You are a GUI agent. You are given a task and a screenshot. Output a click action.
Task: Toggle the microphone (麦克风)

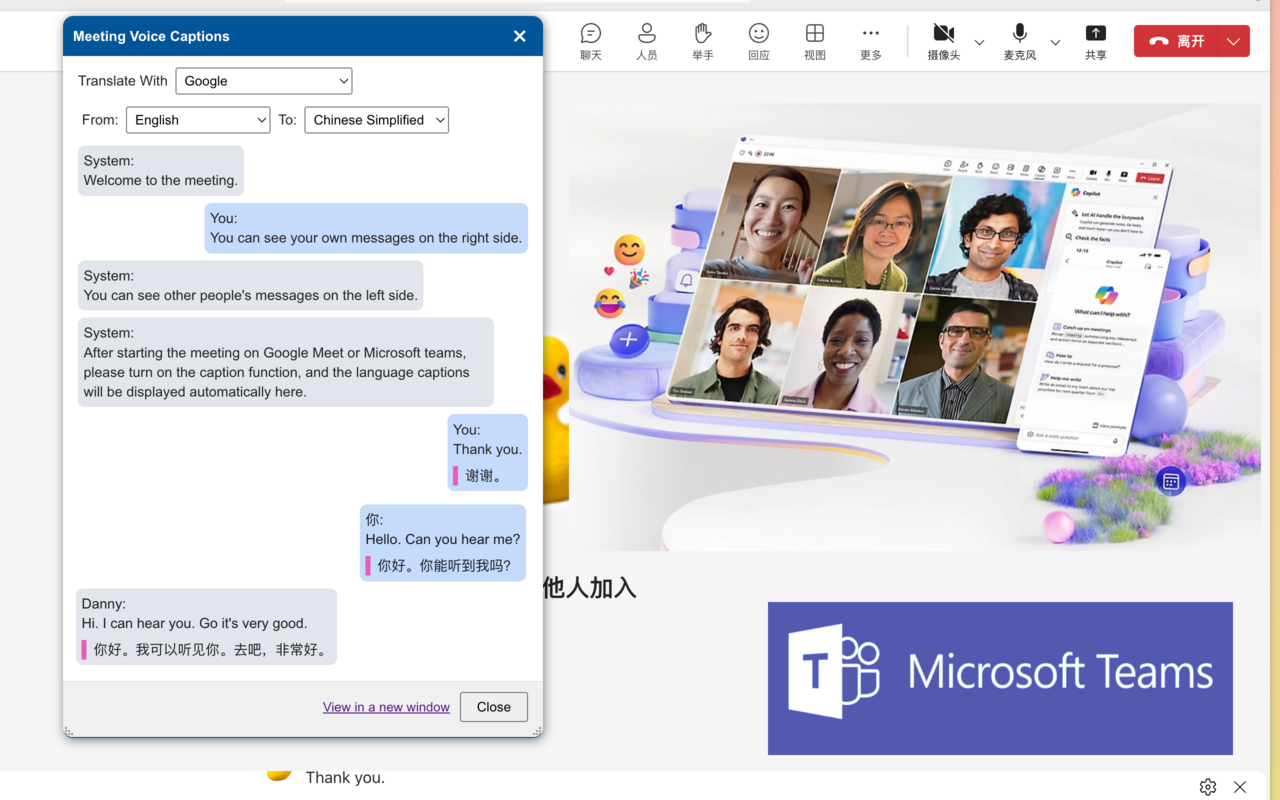pyautogui.click(x=1019, y=42)
